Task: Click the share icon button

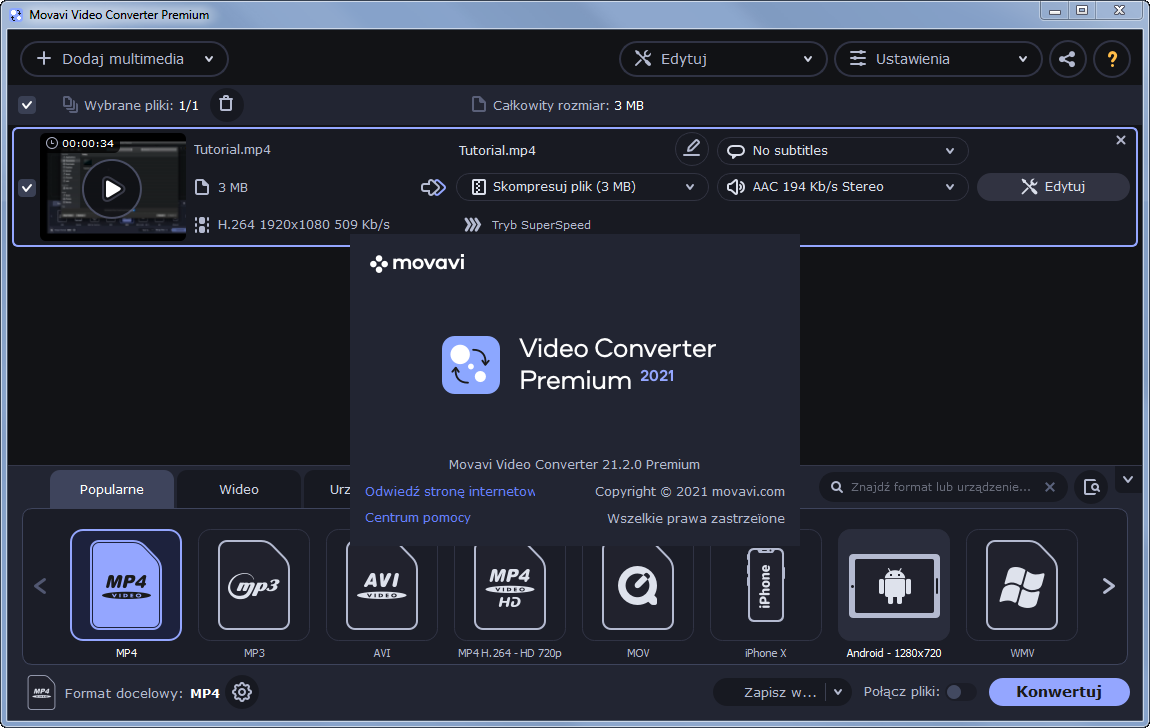Action: click(1067, 59)
